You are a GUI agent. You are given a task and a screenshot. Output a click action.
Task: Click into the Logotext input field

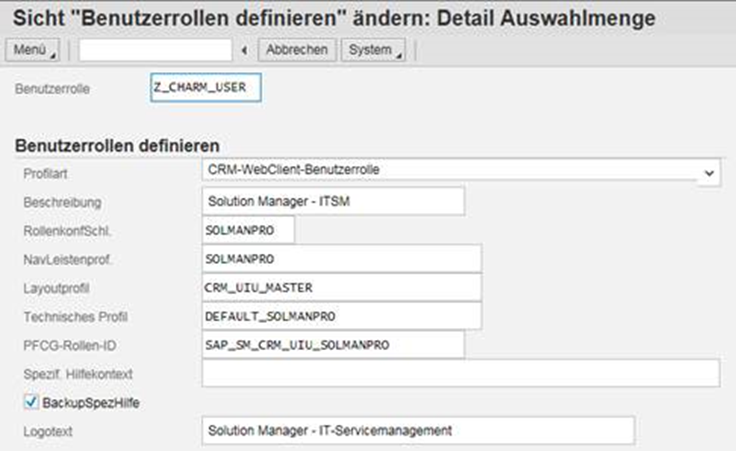417,430
